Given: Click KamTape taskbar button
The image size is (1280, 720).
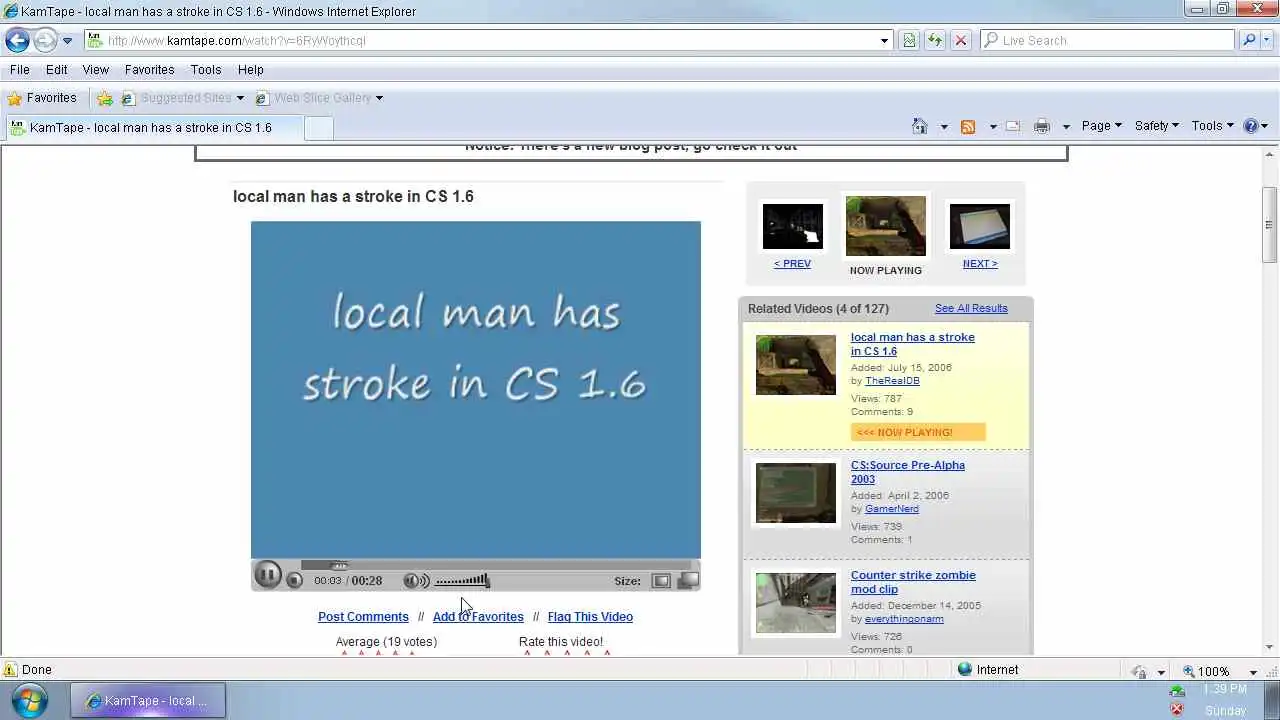Looking at the screenshot, I should (148, 701).
